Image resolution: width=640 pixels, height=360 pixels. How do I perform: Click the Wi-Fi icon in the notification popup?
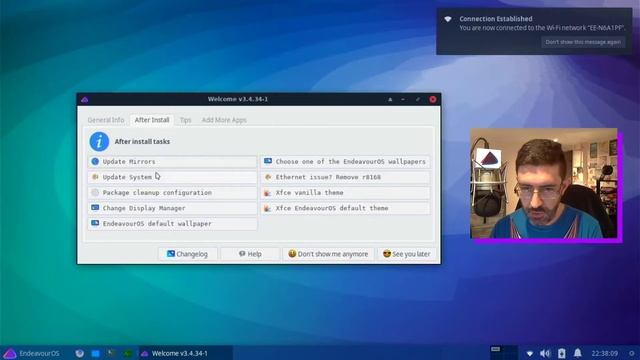pyautogui.click(x=448, y=19)
